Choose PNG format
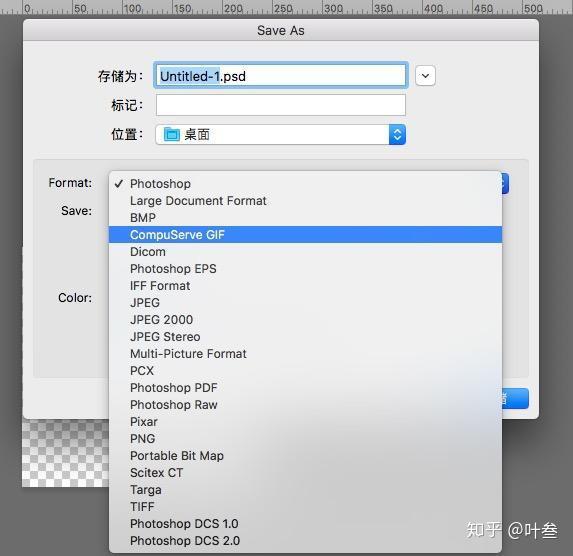 point(305,439)
